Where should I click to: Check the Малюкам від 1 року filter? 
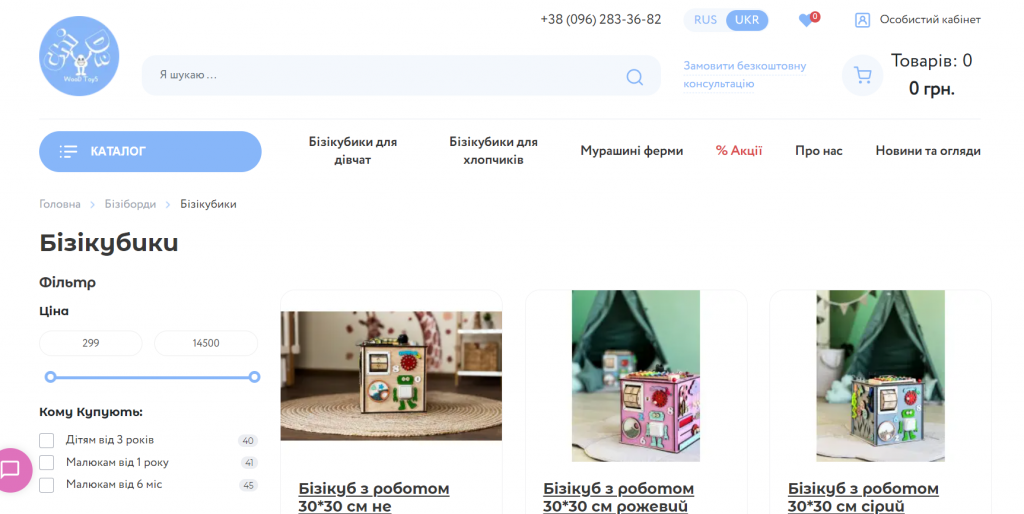46,462
